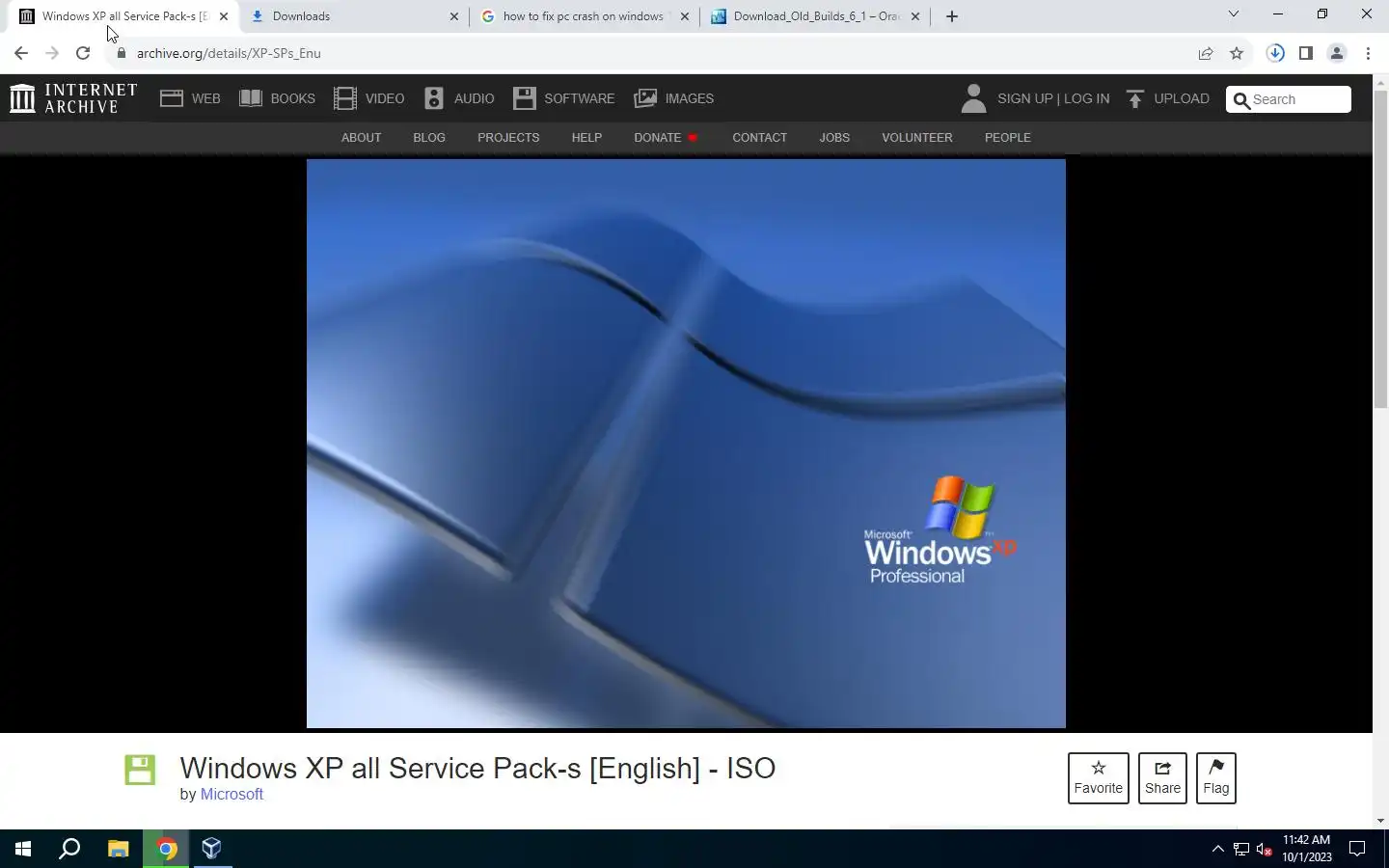Click the UPLOAD button
This screenshot has width=1389, height=868.
(x=1167, y=98)
